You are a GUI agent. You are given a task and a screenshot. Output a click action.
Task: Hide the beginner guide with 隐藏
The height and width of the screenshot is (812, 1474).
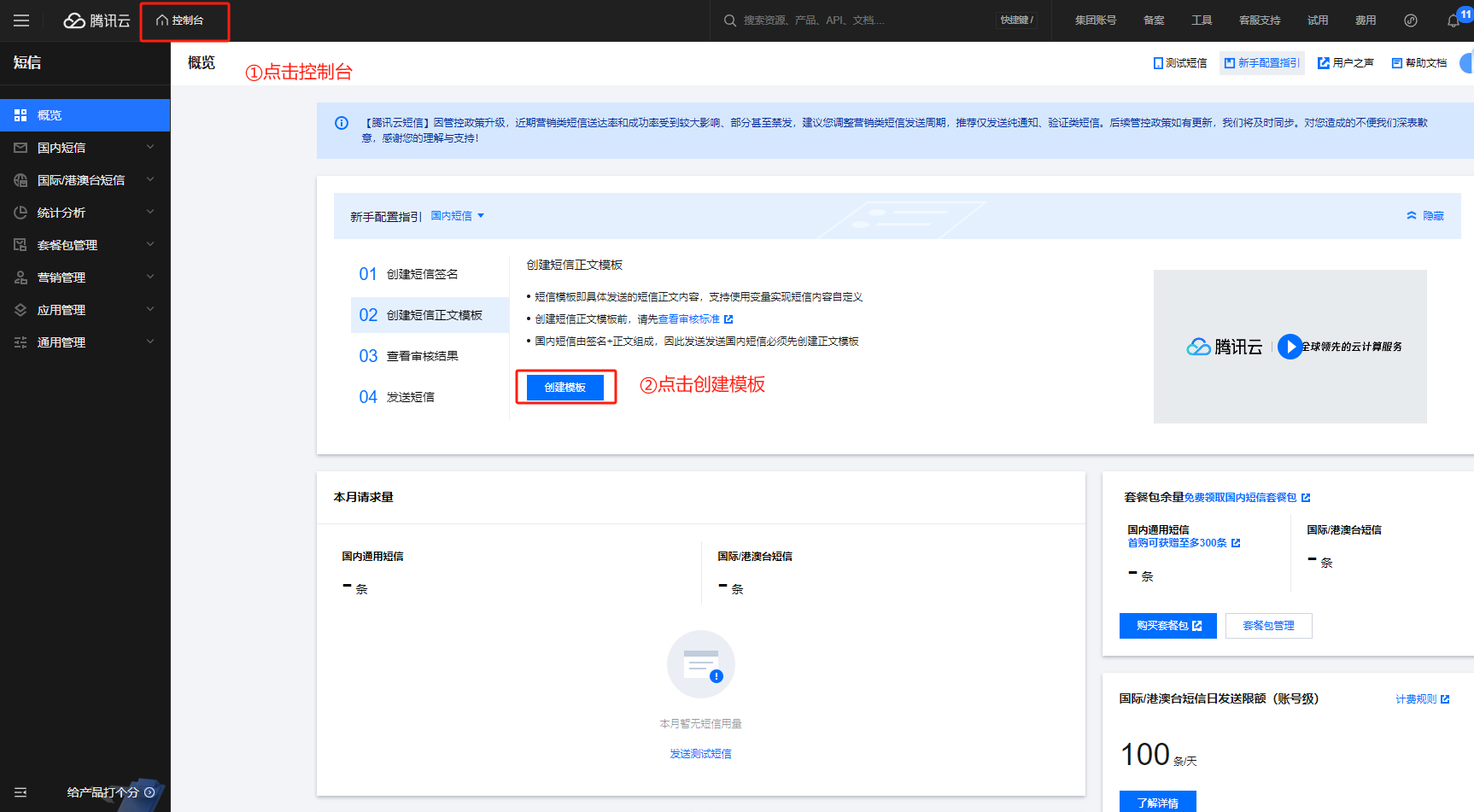[x=1425, y=216]
